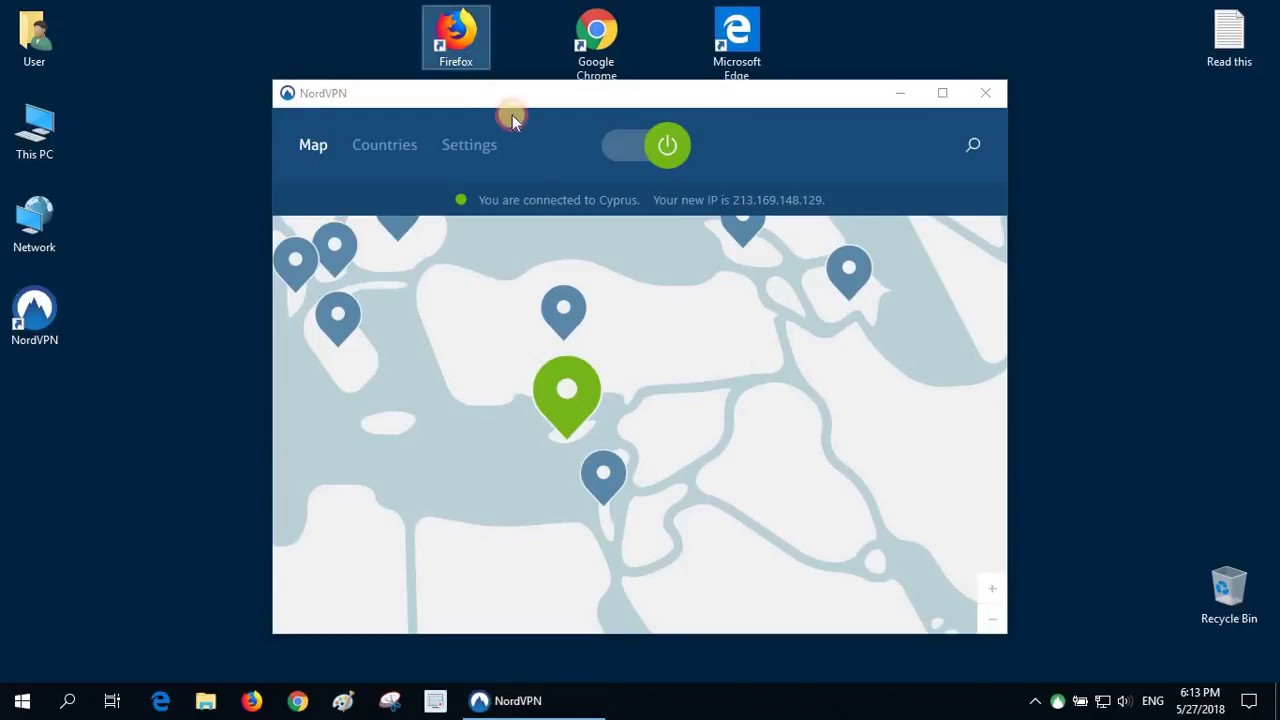Minimize the NordVPN window
Image resolution: width=1280 pixels, height=720 pixels.
pyautogui.click(x=900, y=93)
